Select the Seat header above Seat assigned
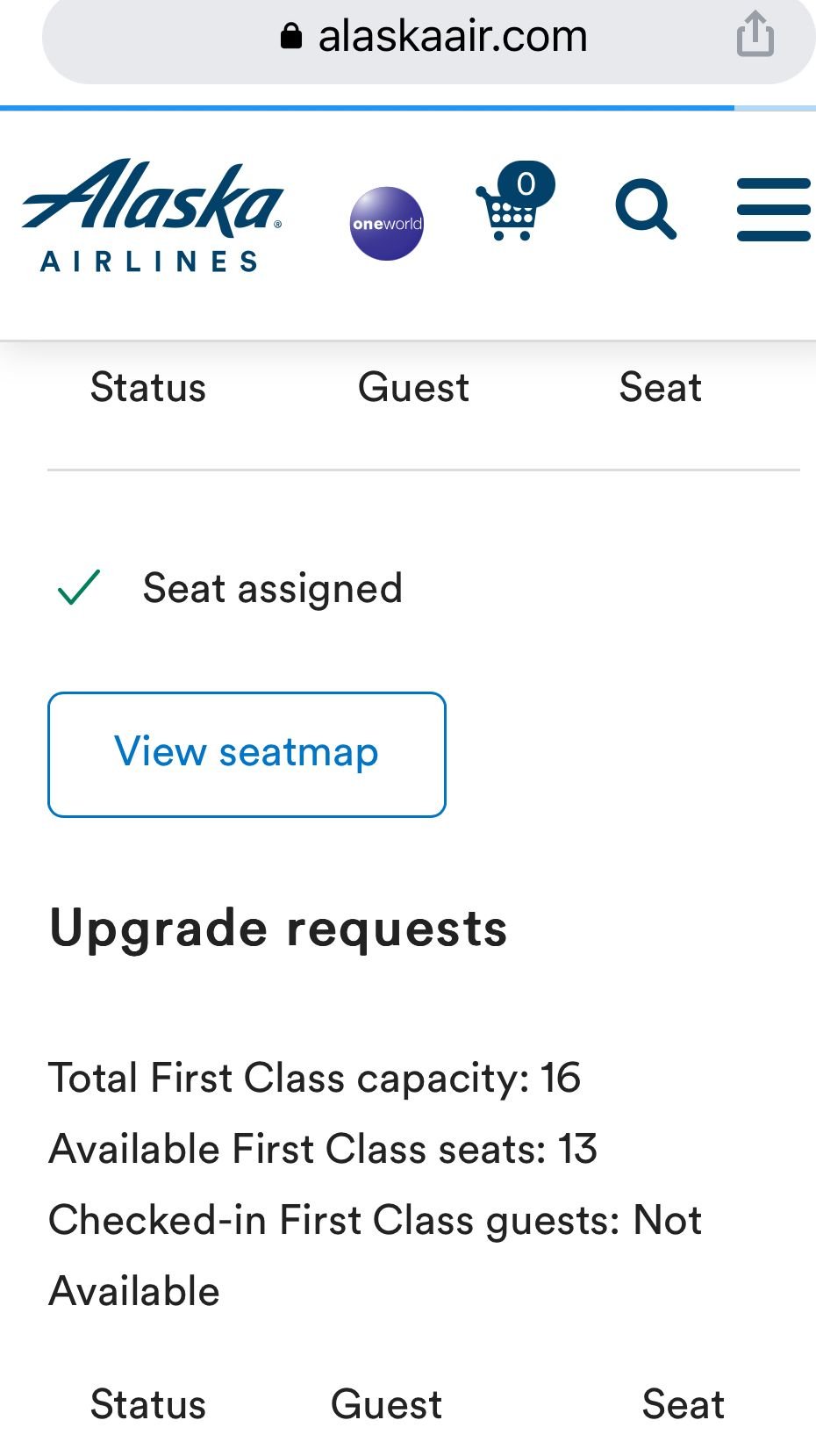816x1456 pixels. coord(660,387)
